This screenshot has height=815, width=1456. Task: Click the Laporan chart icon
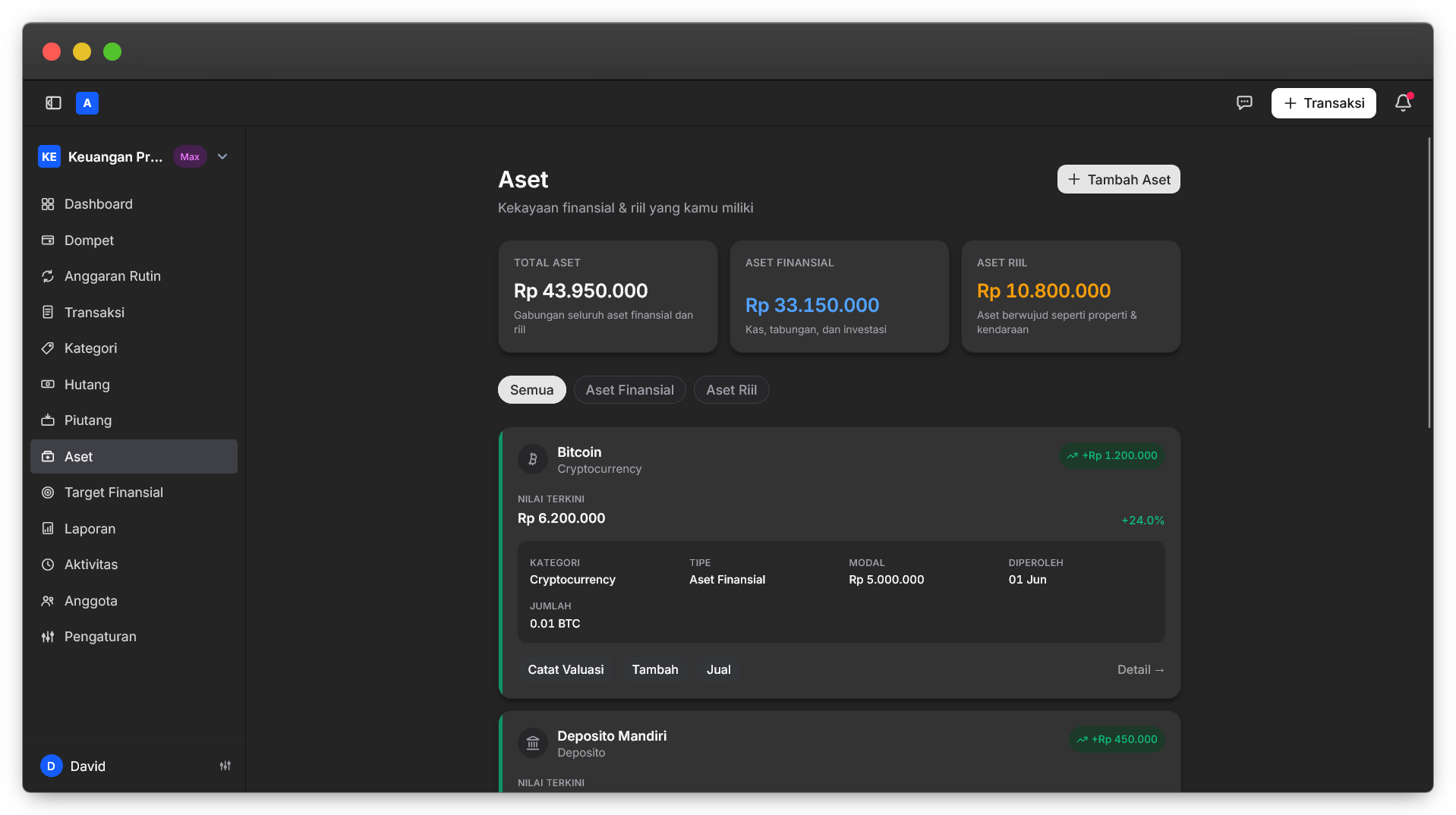[x=48, y=529]
